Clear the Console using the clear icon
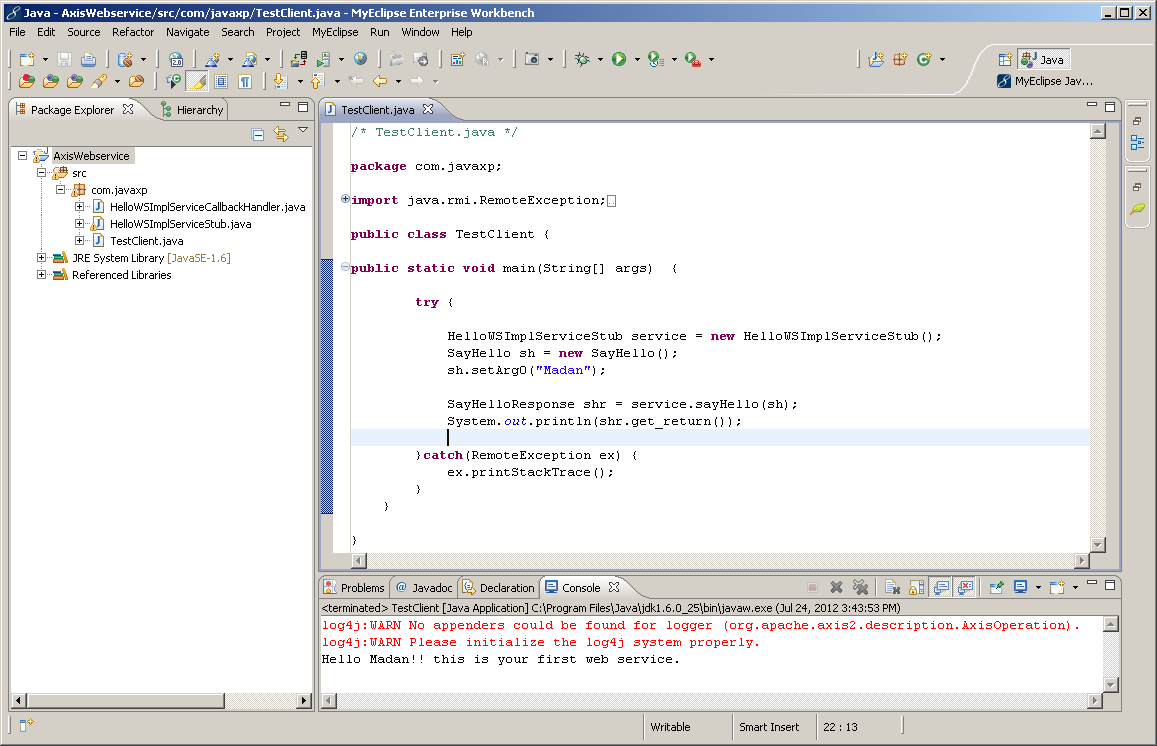This screenshot has width=1157, height=746. pos(894,587)
